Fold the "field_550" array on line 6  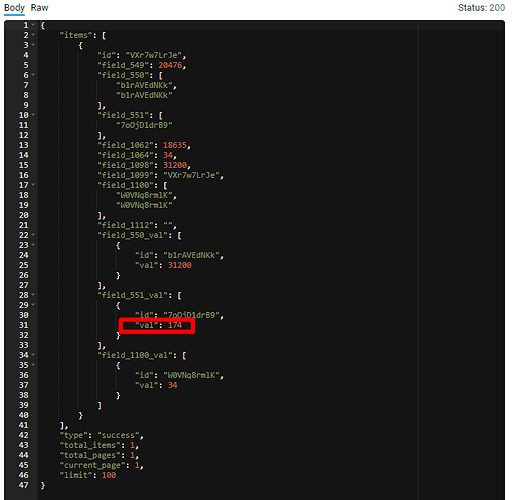click(33, 75)
